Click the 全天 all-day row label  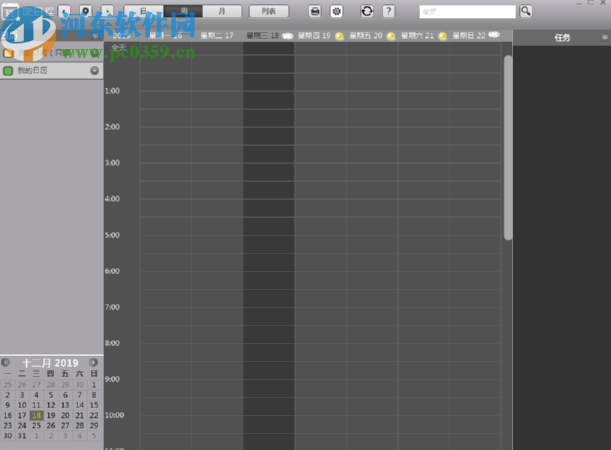point(118,47)
